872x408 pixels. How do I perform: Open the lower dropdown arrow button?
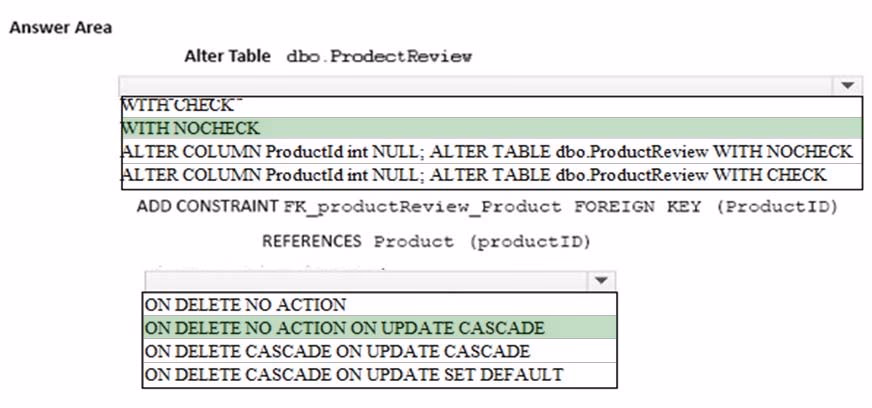click(601, 280)
